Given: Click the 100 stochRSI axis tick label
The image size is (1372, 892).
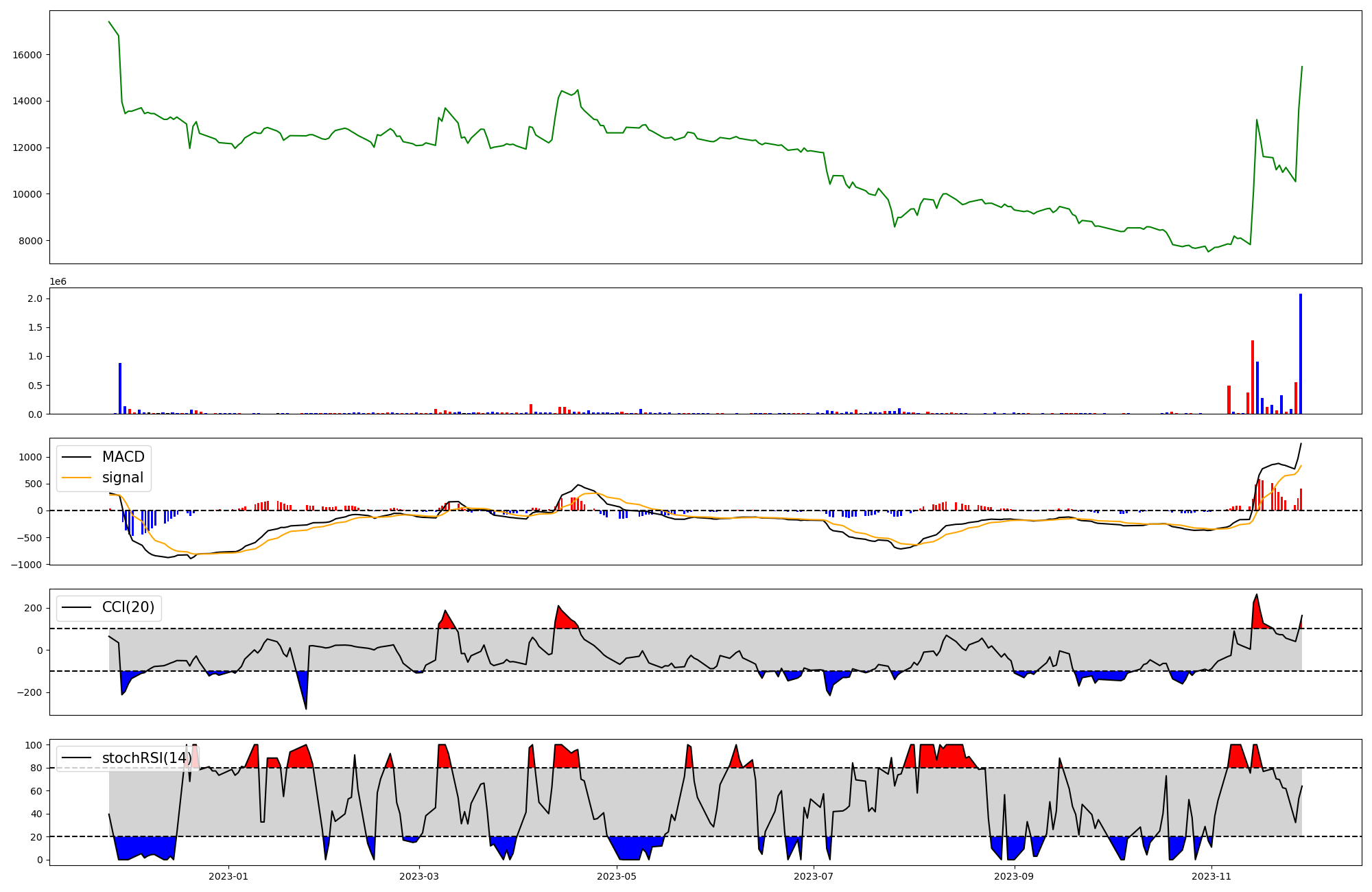Looking at the screenshot, I should (x=35, y=745).
